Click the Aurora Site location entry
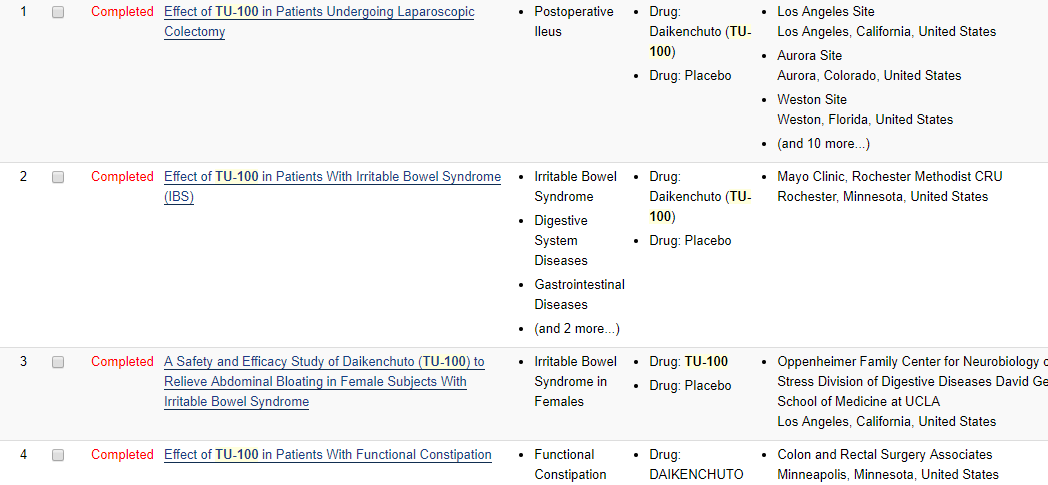The height and width of the screenshot is (485, 1048). [x=809, y=56]
